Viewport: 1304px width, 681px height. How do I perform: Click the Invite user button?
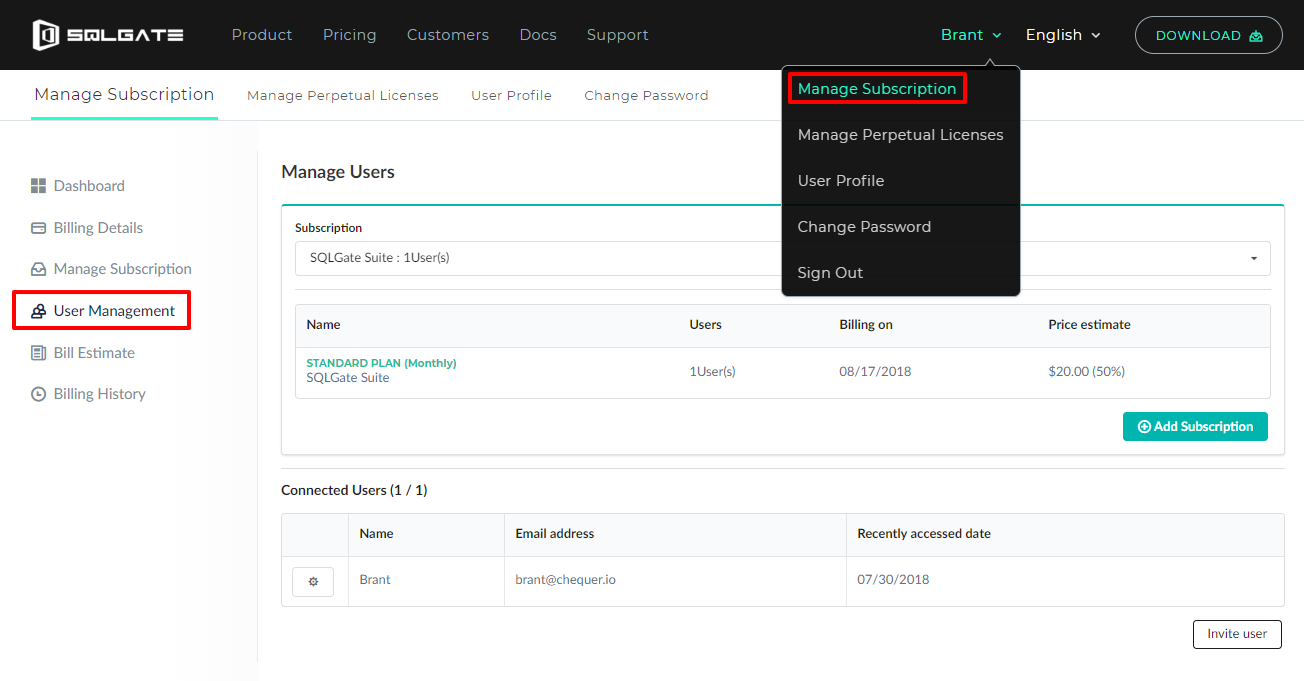pos(1237,634)
